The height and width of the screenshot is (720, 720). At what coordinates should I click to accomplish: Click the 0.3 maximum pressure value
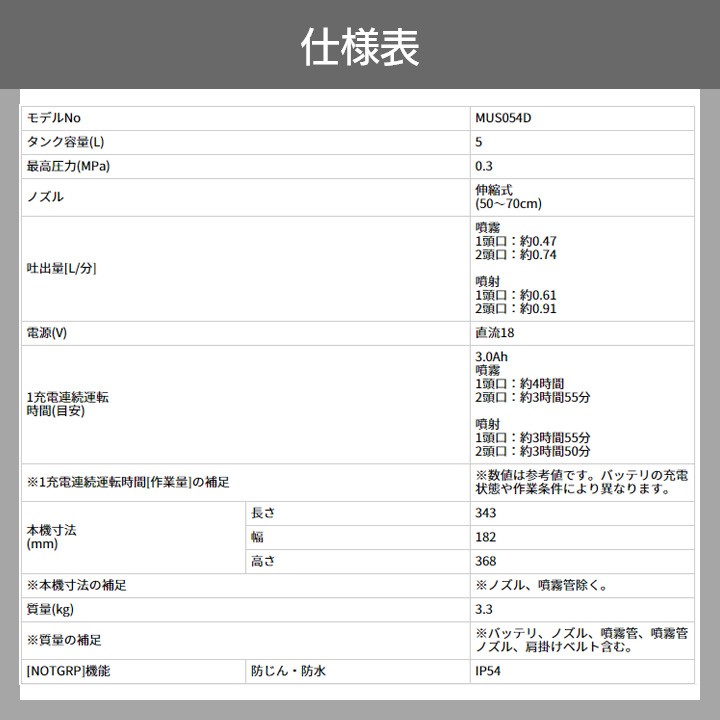(x=484, y=167)
